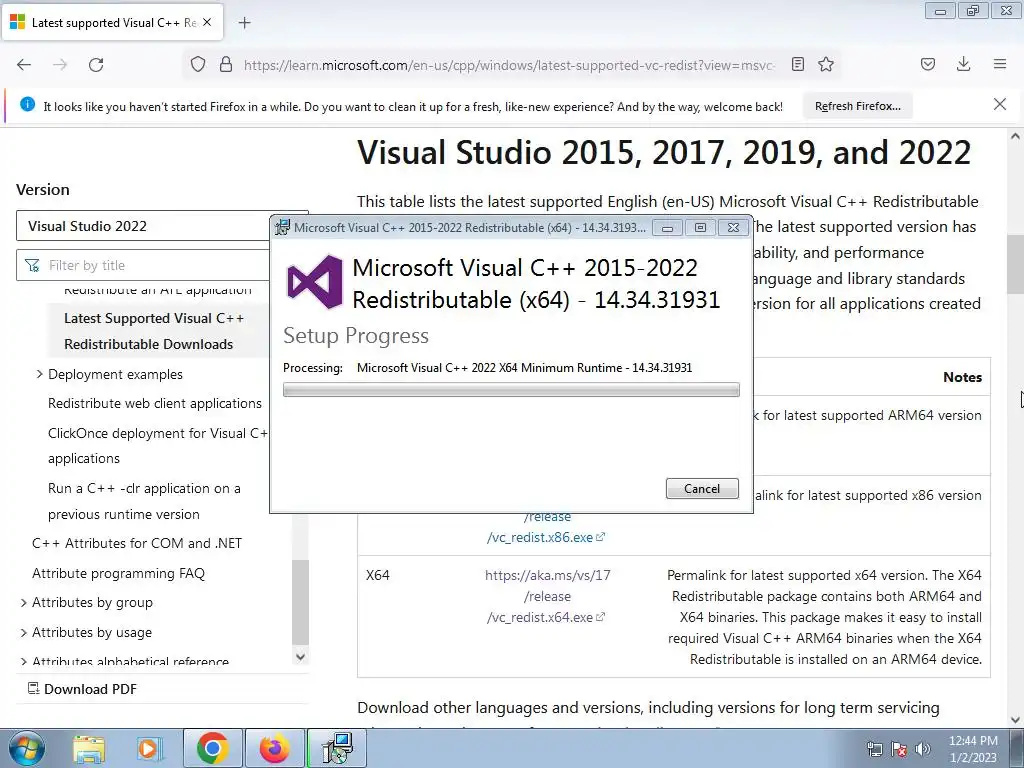Open volume speaker tray icon

click(923, 749)
